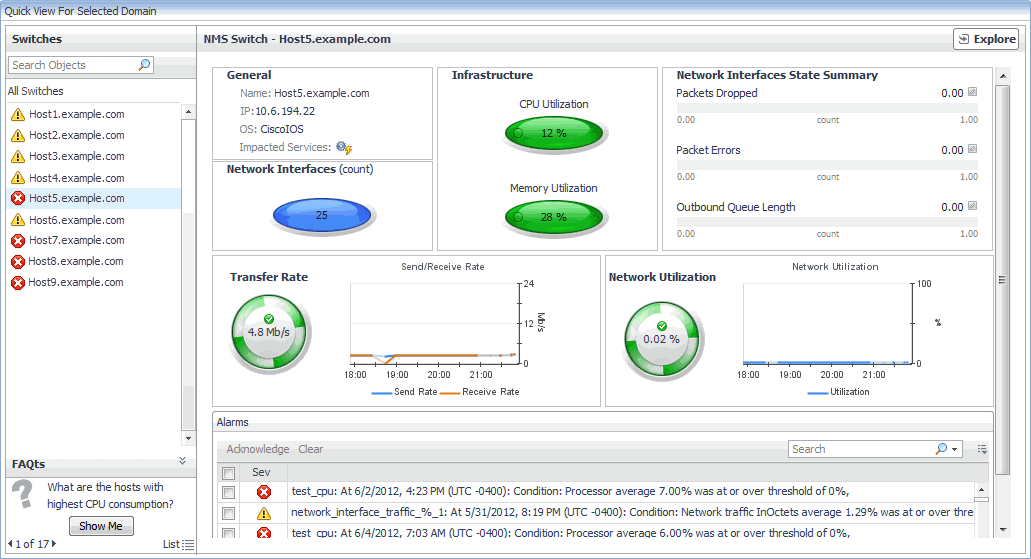Viewport: 1031px width, 559px height.
Task: Tick the checkbox for first test_cpu alarm
Action: 228,492
